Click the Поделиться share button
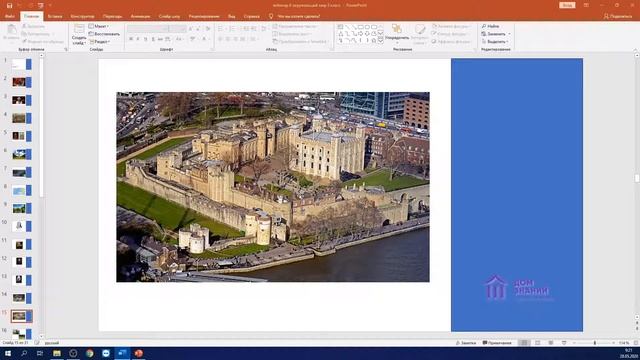Viewport: 640px width, 360px height. pyautogui.click(x=618, y=16)
